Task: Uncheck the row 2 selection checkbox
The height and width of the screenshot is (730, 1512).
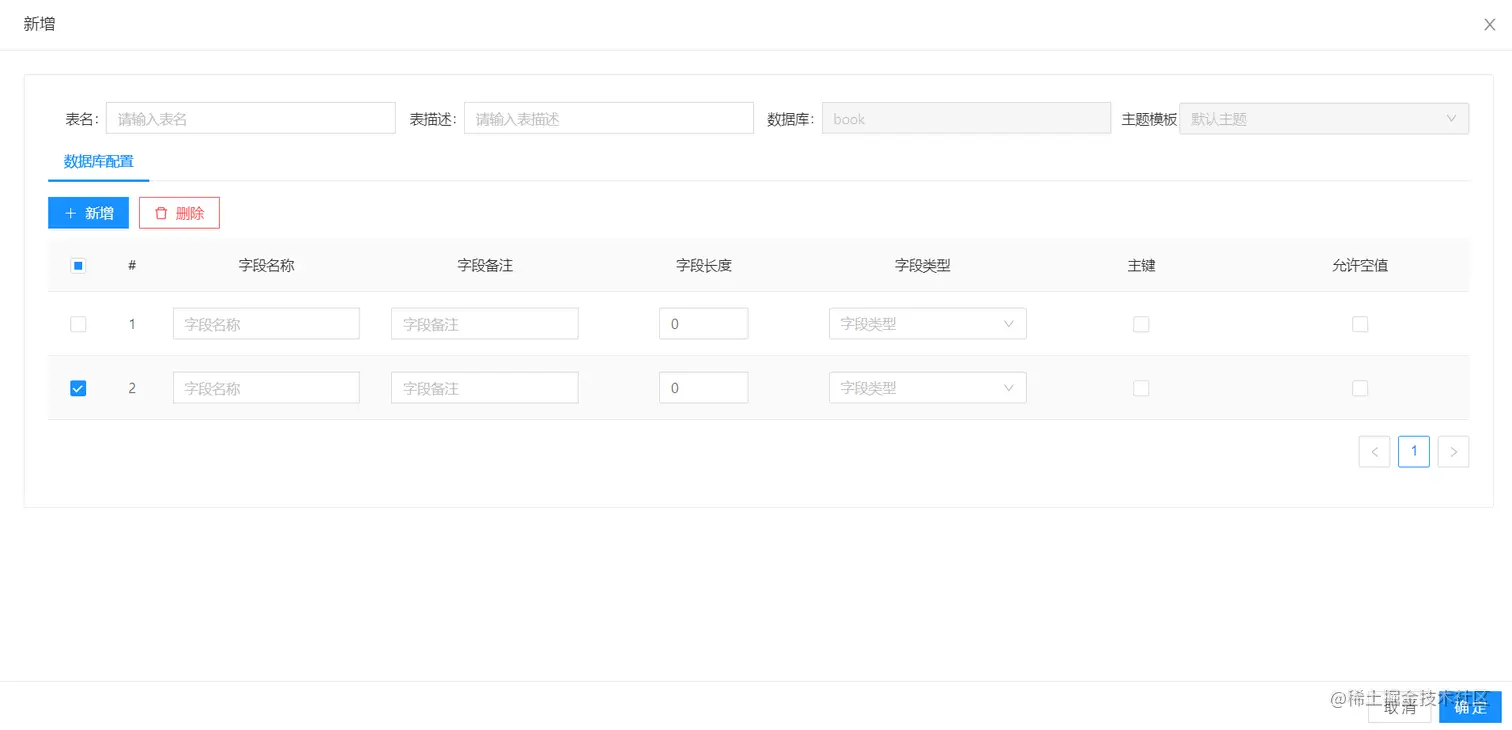Action: pos(78,388)
